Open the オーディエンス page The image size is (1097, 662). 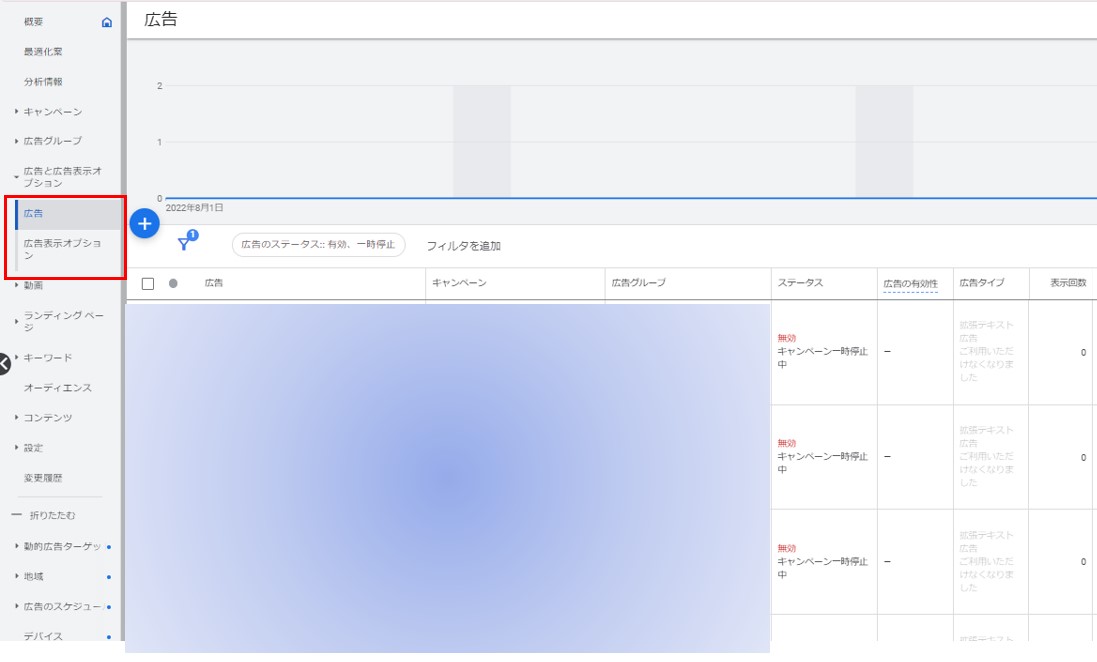point(57,388)
